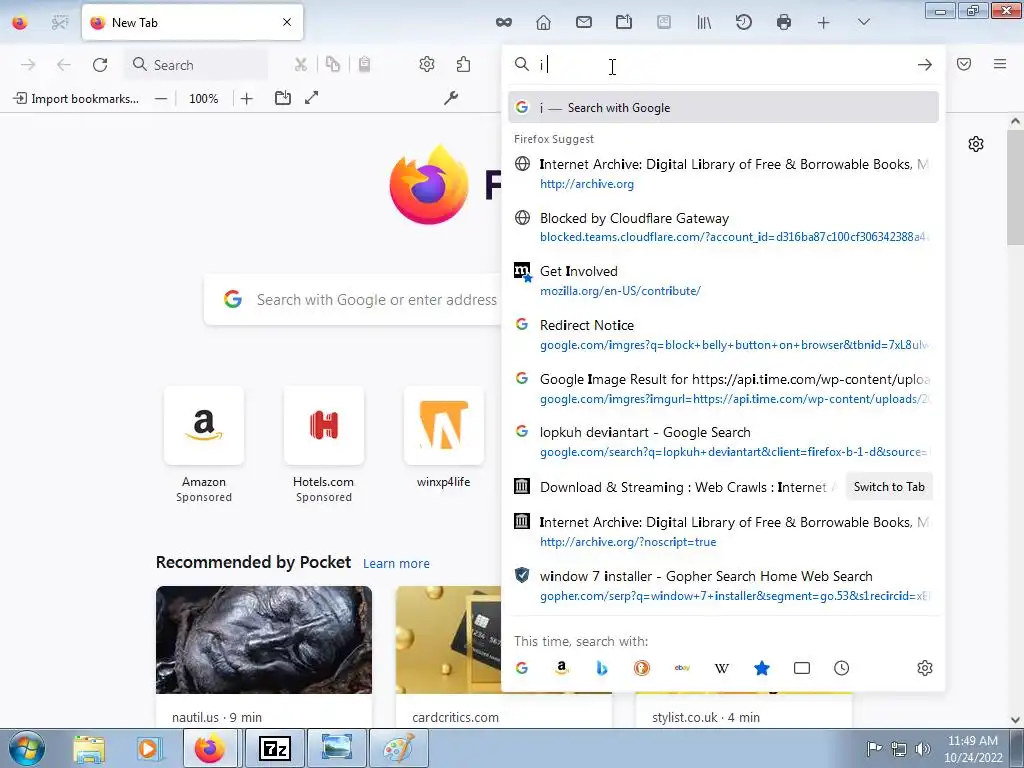Open Google Image Result suggestion
Viewport: 1024px width, 768px height.
pos(723,389)
